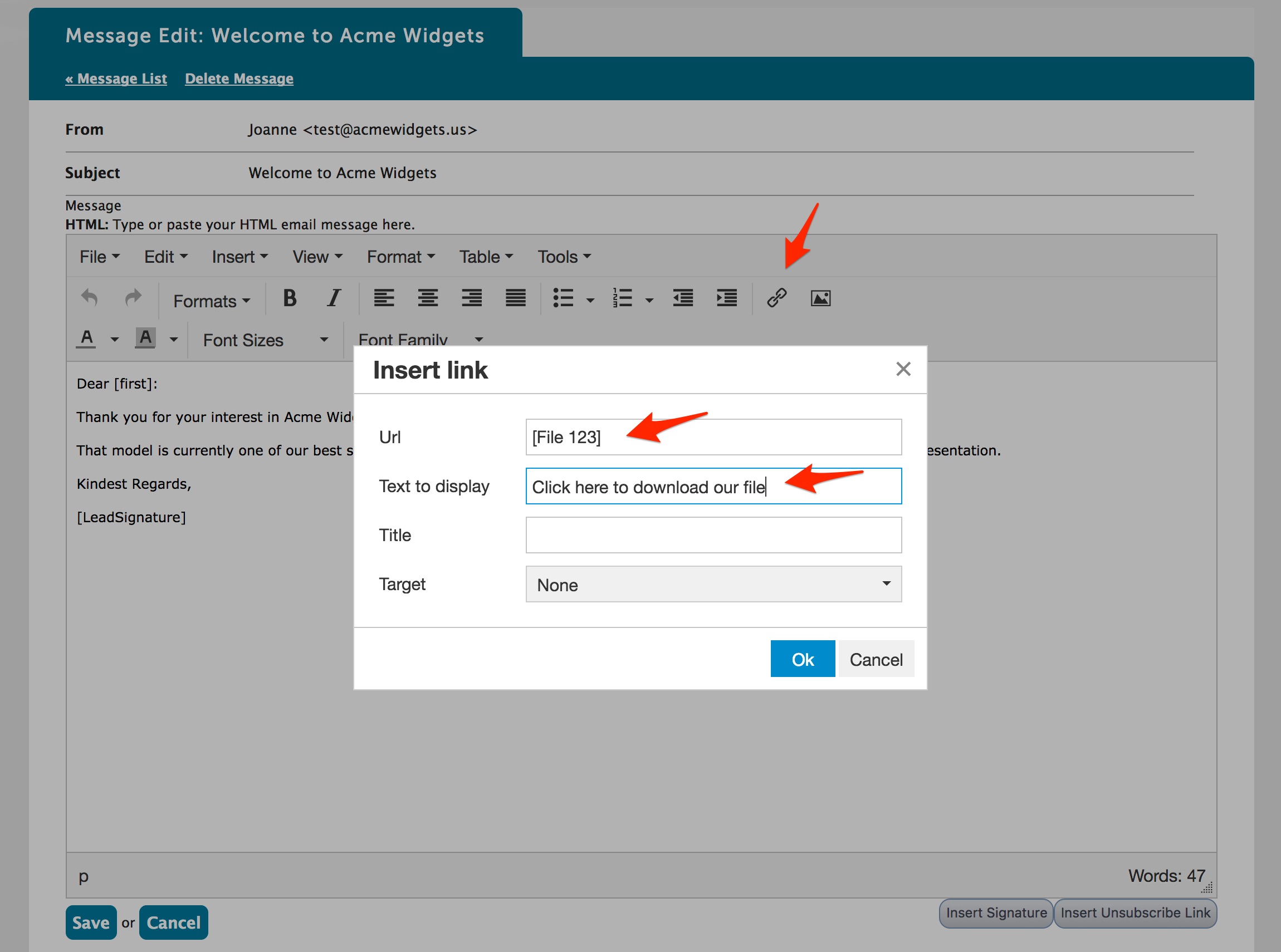Image resolution: width=1281 pixels, height=952 pixels.
Task: Toggle bold formatting
Action: click(290, 298)
